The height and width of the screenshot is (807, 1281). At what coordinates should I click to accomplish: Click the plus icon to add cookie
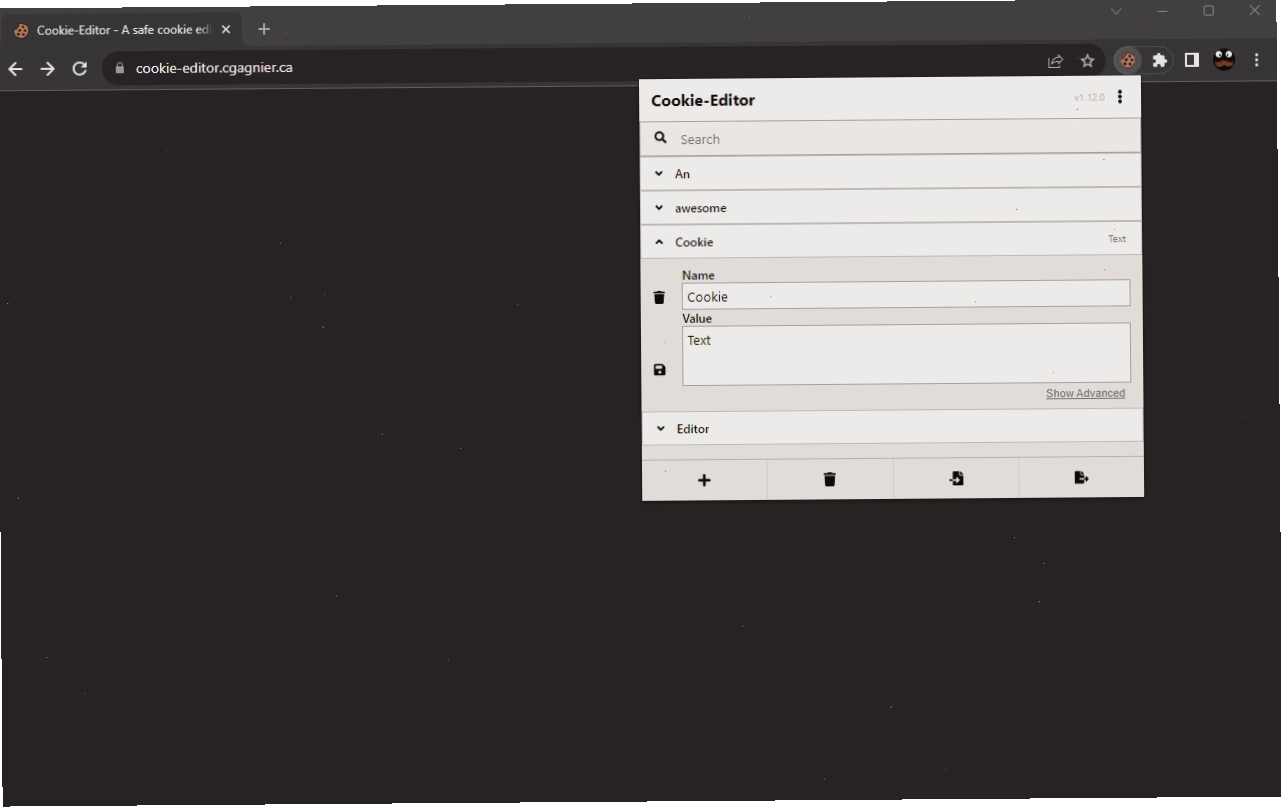coord(704,480)
